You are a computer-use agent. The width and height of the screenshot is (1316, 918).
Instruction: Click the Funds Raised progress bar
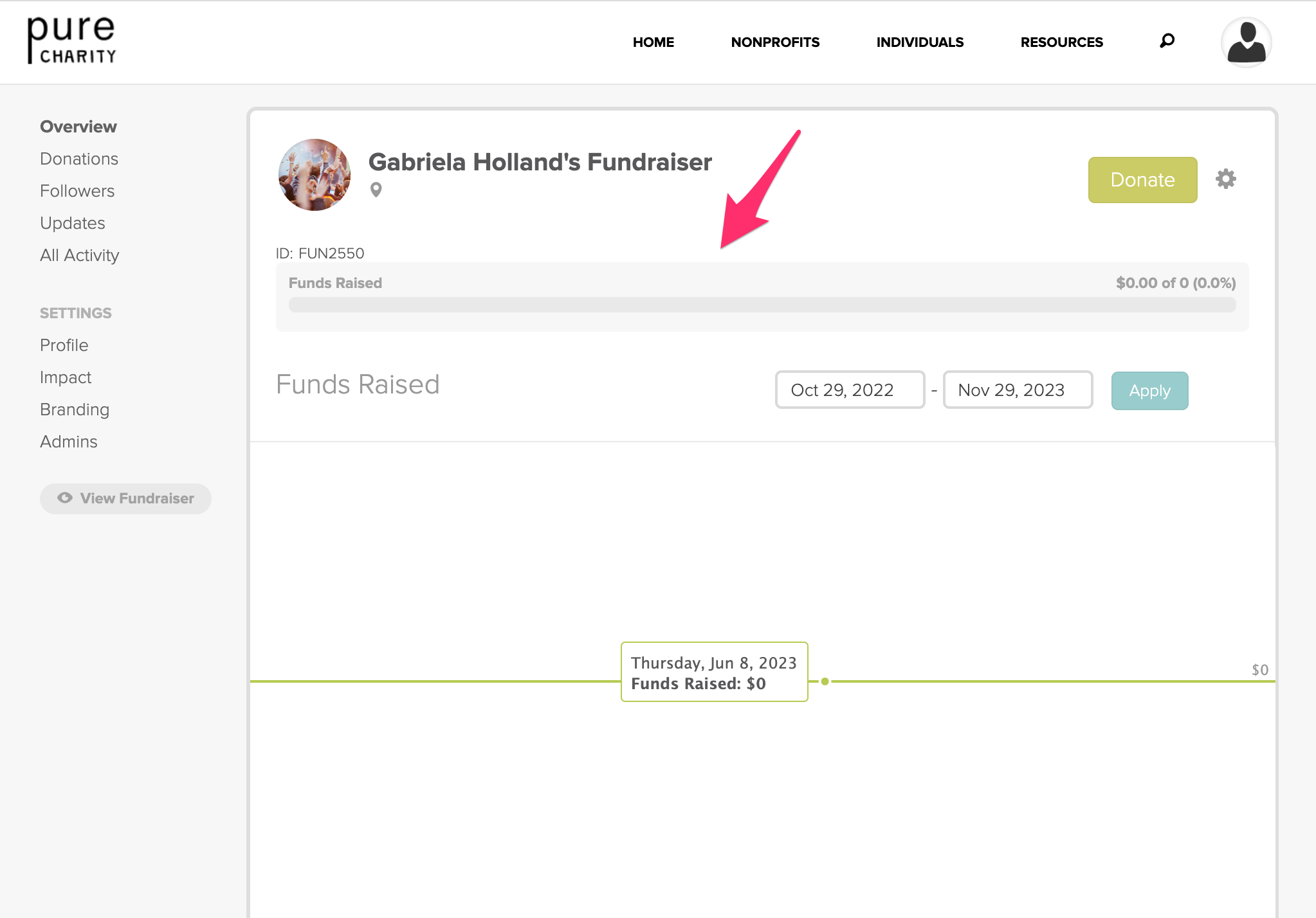tap(762, 305)
